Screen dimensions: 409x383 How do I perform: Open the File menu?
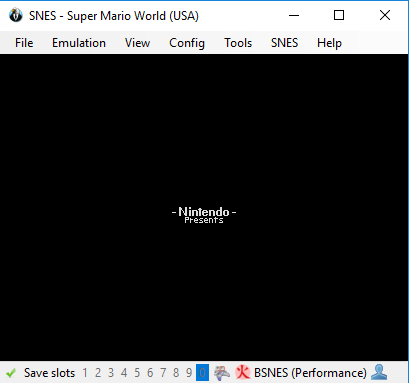click(24, 43)
